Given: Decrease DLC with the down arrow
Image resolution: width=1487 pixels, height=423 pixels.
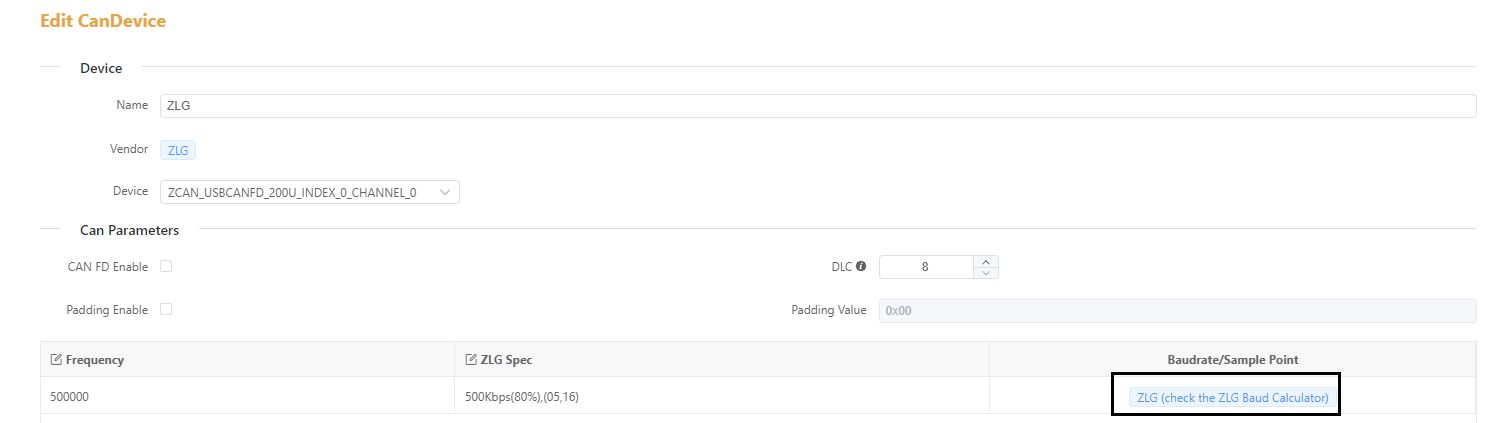Looking at the screenshot, I should (x=986, y=273).
